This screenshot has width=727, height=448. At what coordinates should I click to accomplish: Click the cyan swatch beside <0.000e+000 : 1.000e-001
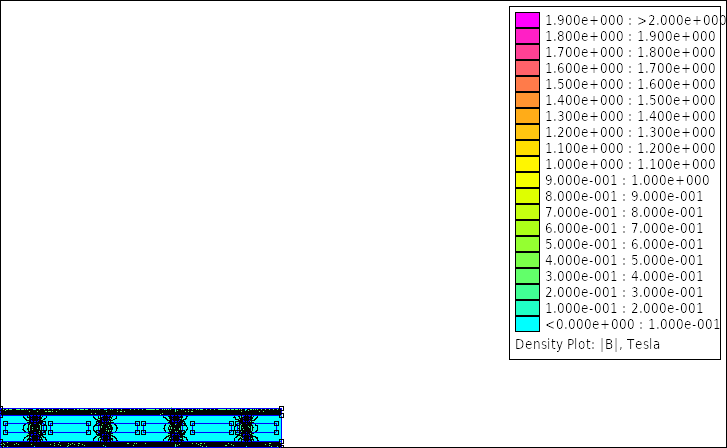pos(528,324)
